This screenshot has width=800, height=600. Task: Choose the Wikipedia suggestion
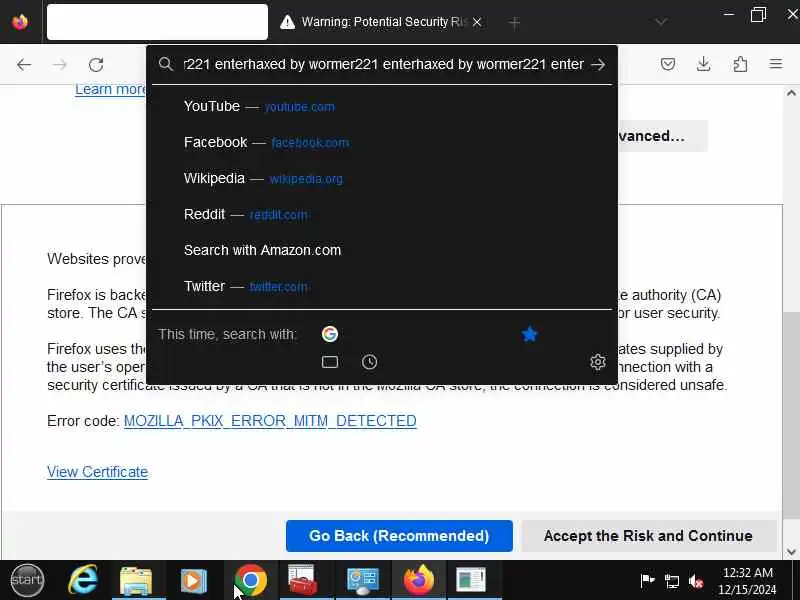tap(382, 178)
